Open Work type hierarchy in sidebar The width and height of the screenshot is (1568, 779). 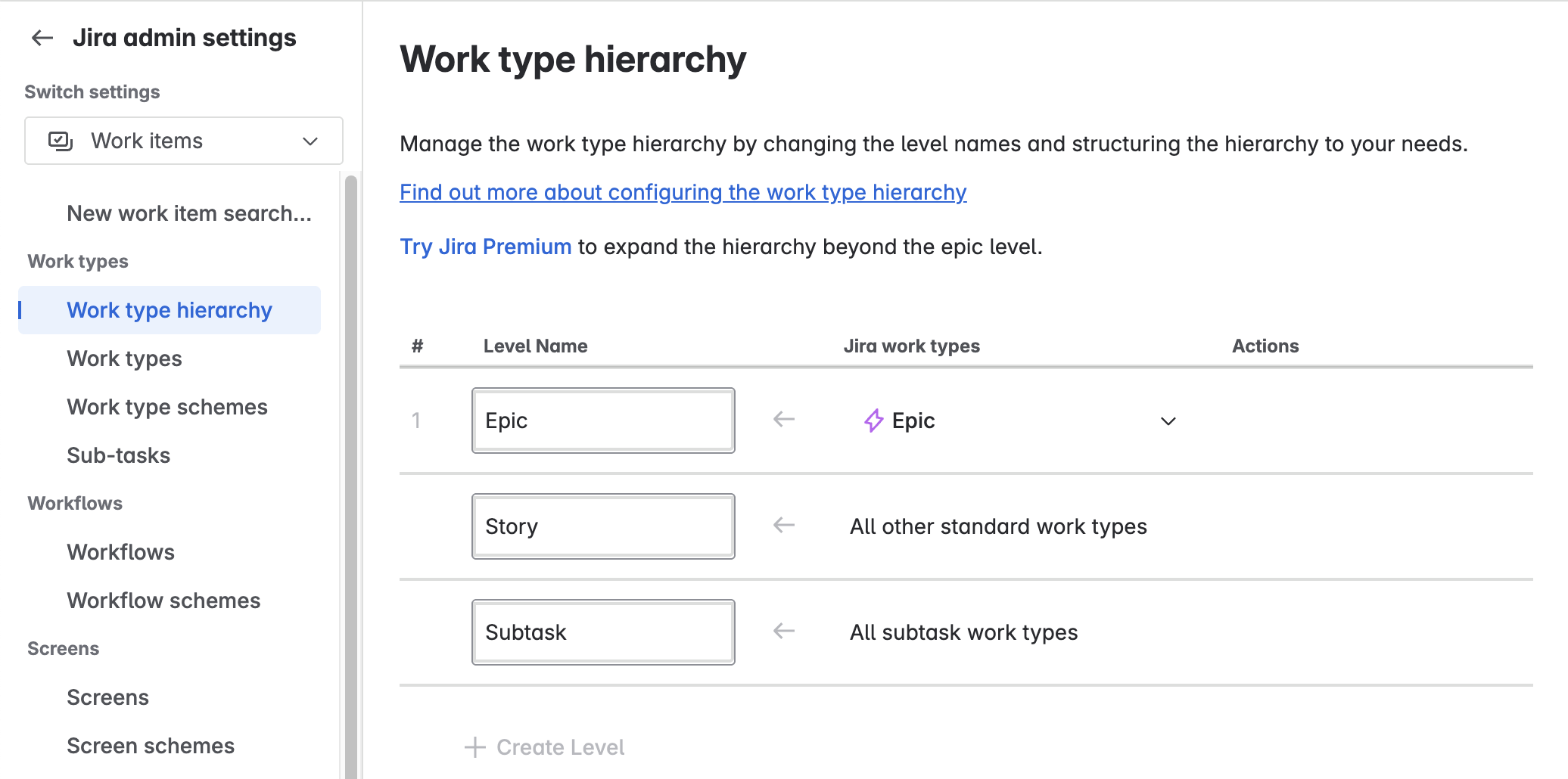(170, 310)
